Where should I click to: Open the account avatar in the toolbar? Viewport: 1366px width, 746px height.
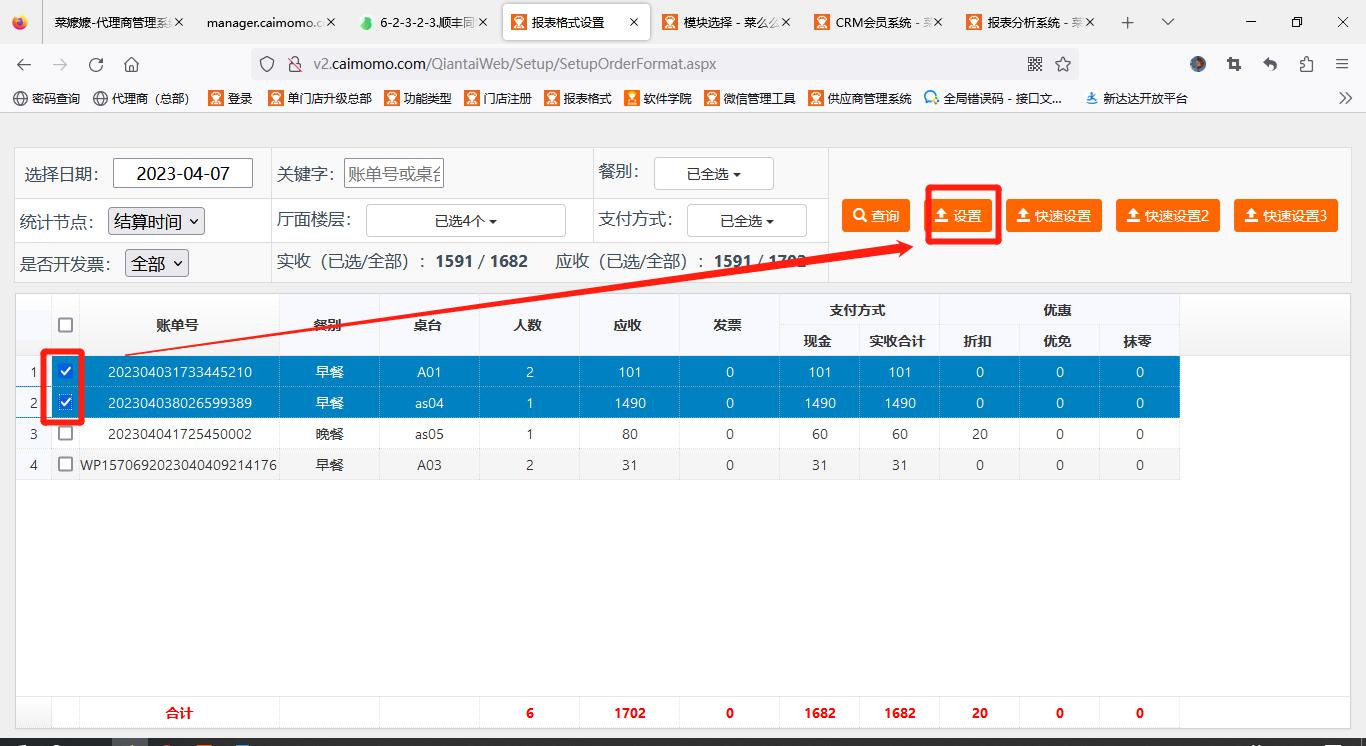pos(1198,64)
